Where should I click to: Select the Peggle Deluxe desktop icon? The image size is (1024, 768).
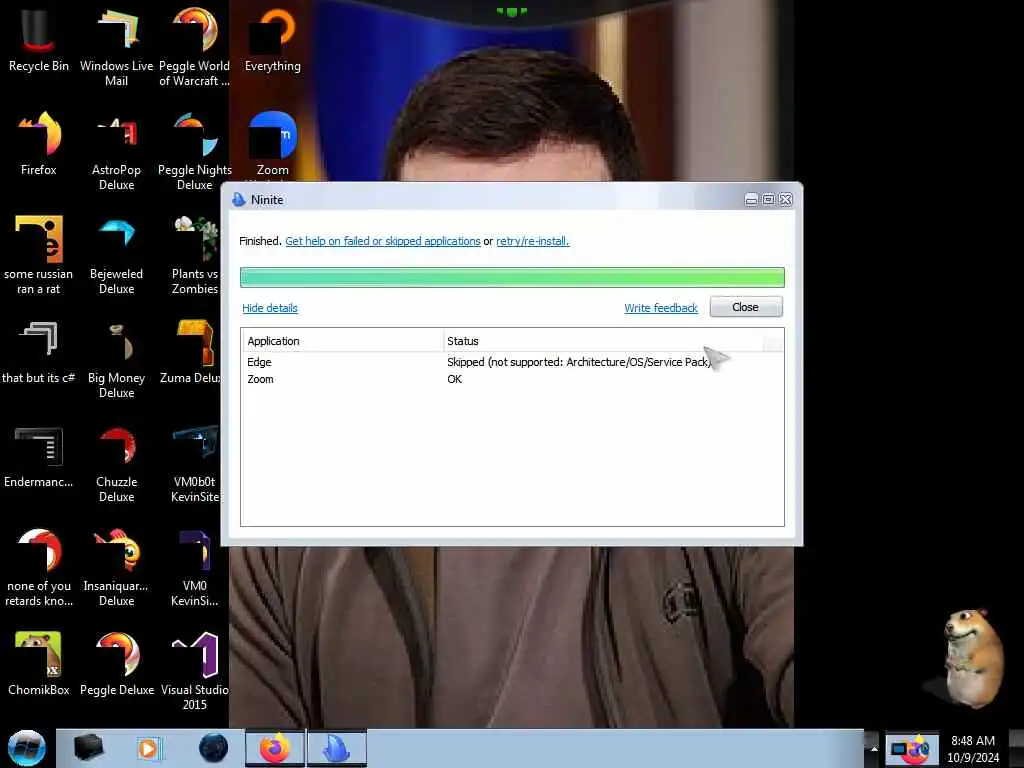point(116,663)
